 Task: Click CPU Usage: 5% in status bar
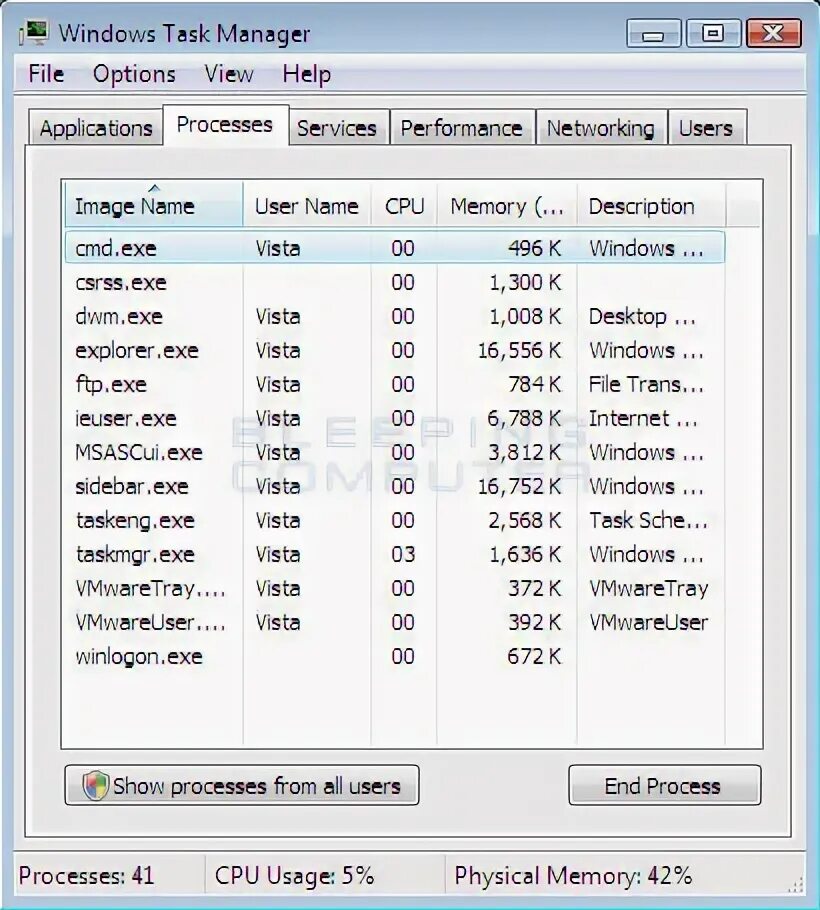[294, 875]
